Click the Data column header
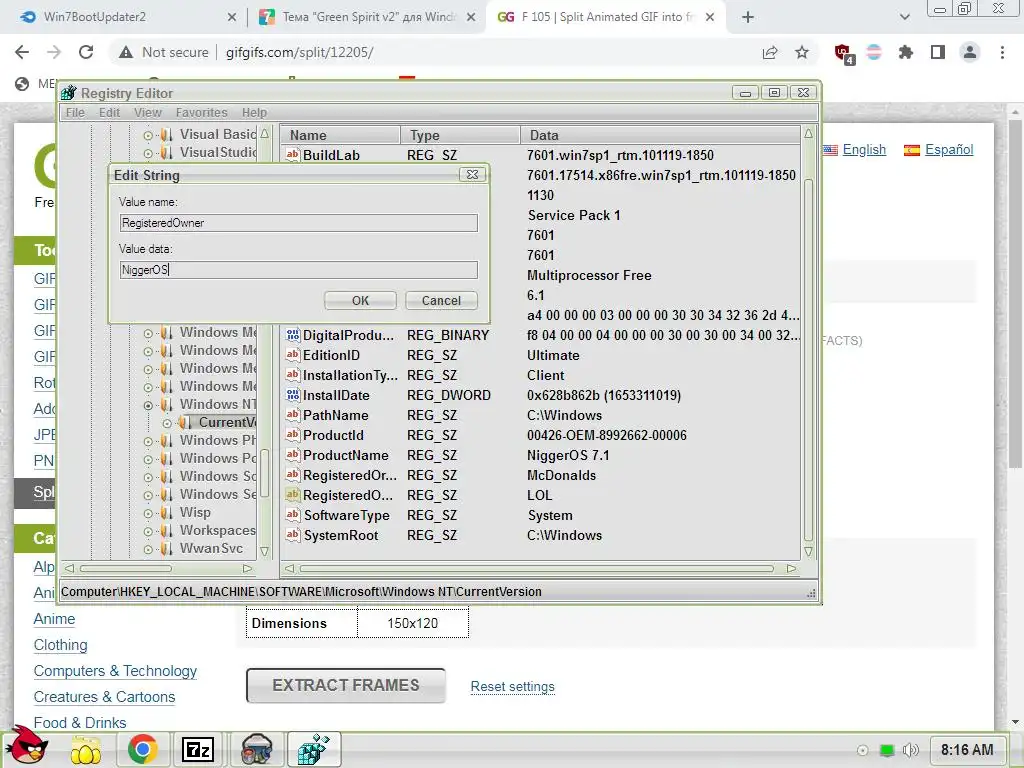This screenshot has height=768, width=1024. click(x=660, y=135)
